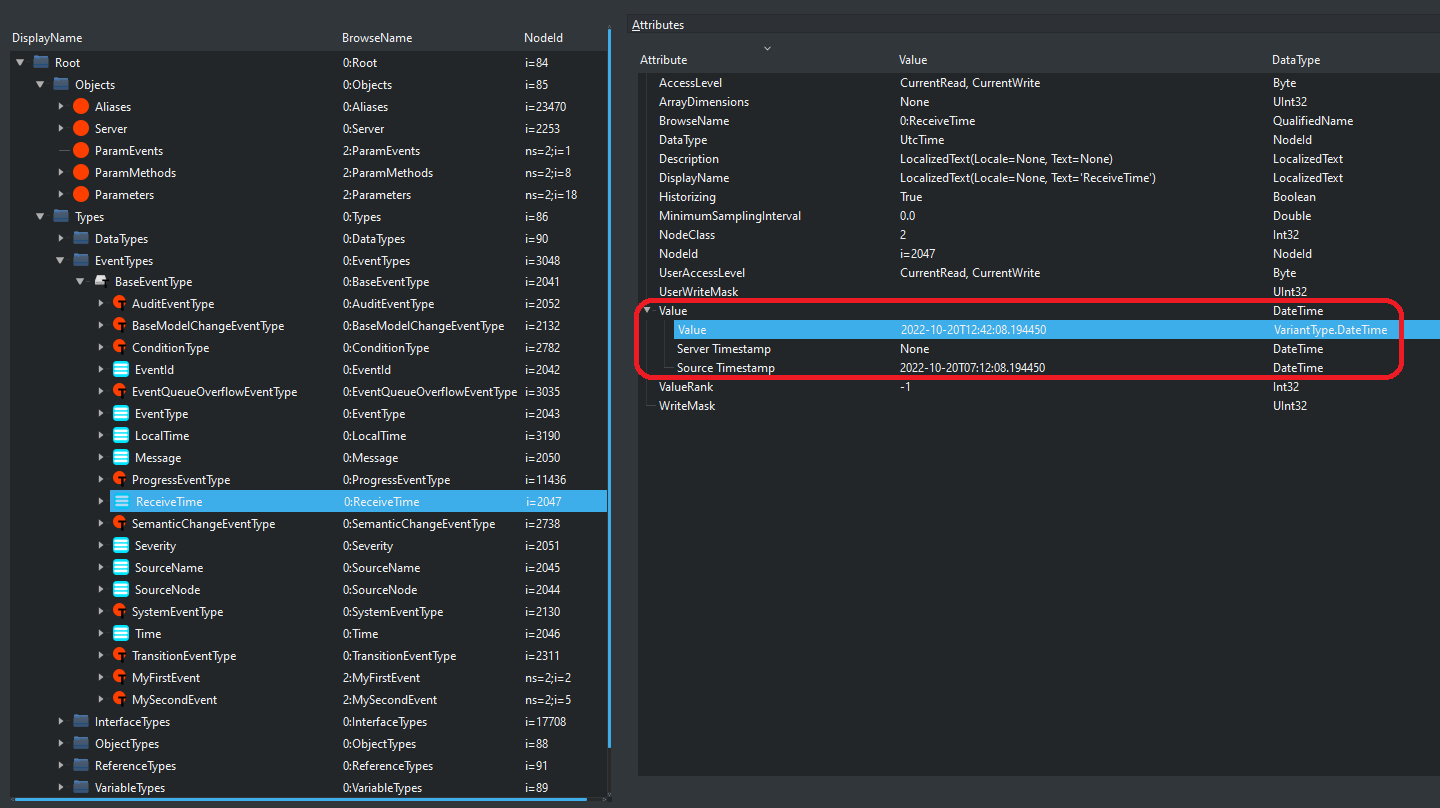The height and width of the screenshot is (808, 1440).
Task: Click the InterfaceTypes folder icon
Action: pyautogui.click(x=81, y=722)
